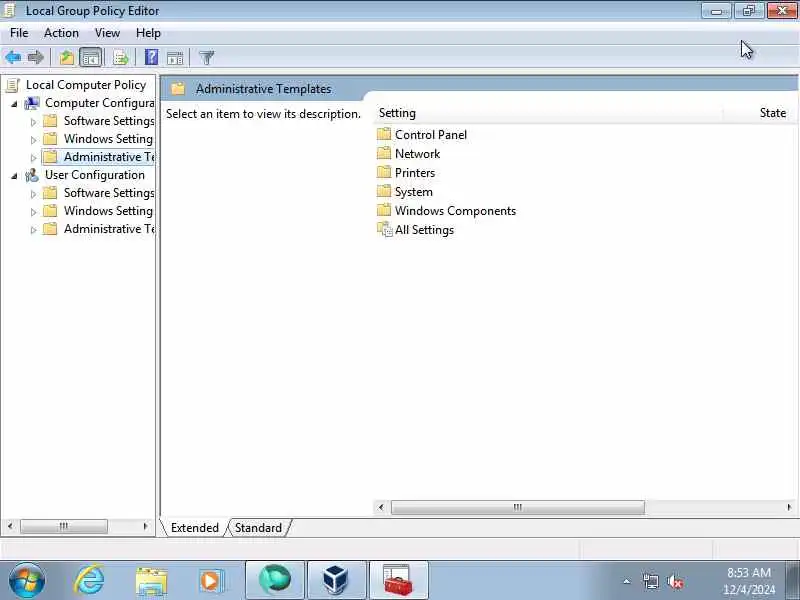Select the Printers list entry text
The height and width of the screenshot is (600, 800).
pos(415,173)
